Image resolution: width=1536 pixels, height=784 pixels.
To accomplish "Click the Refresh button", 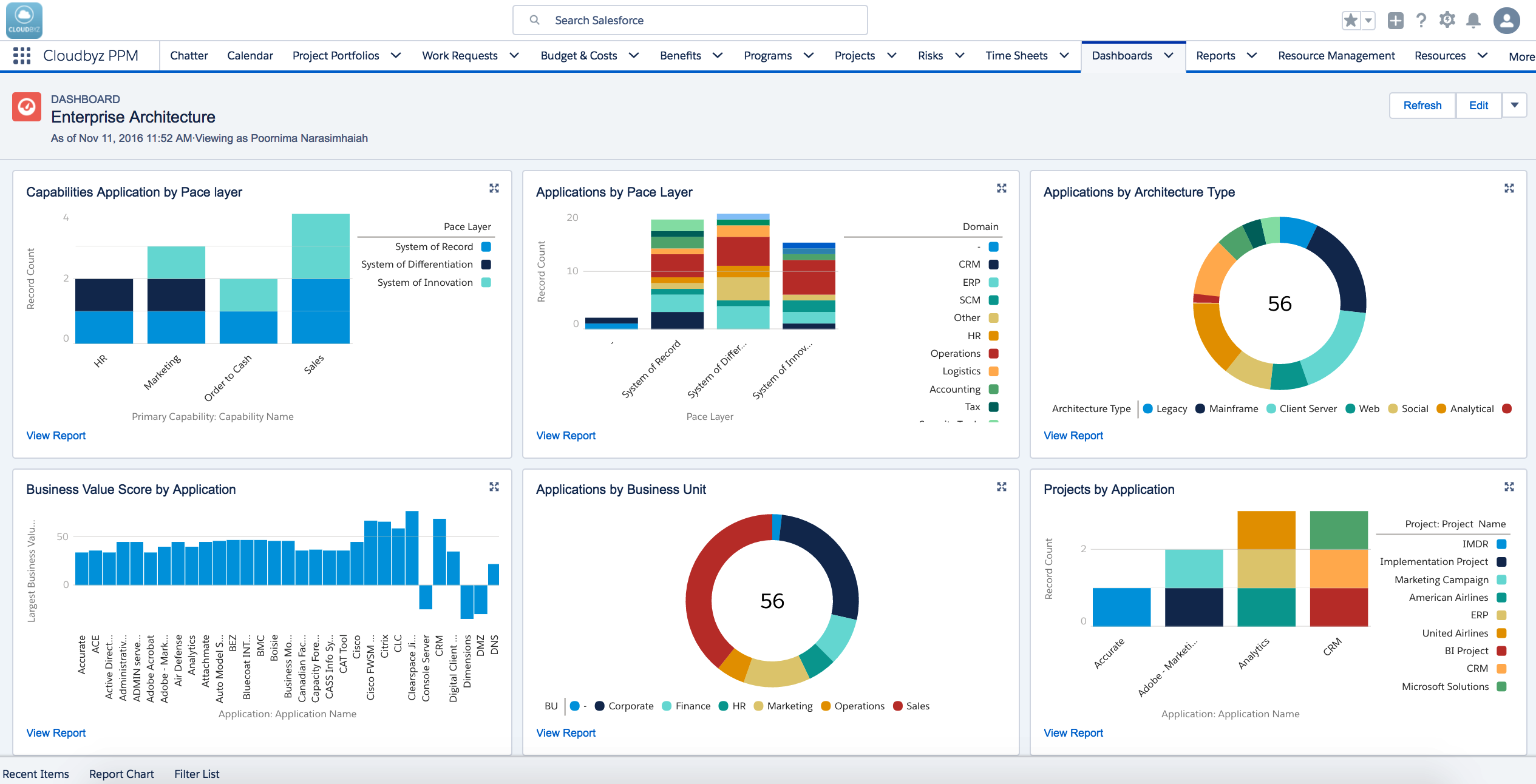I will click(x=1422, y=106).
